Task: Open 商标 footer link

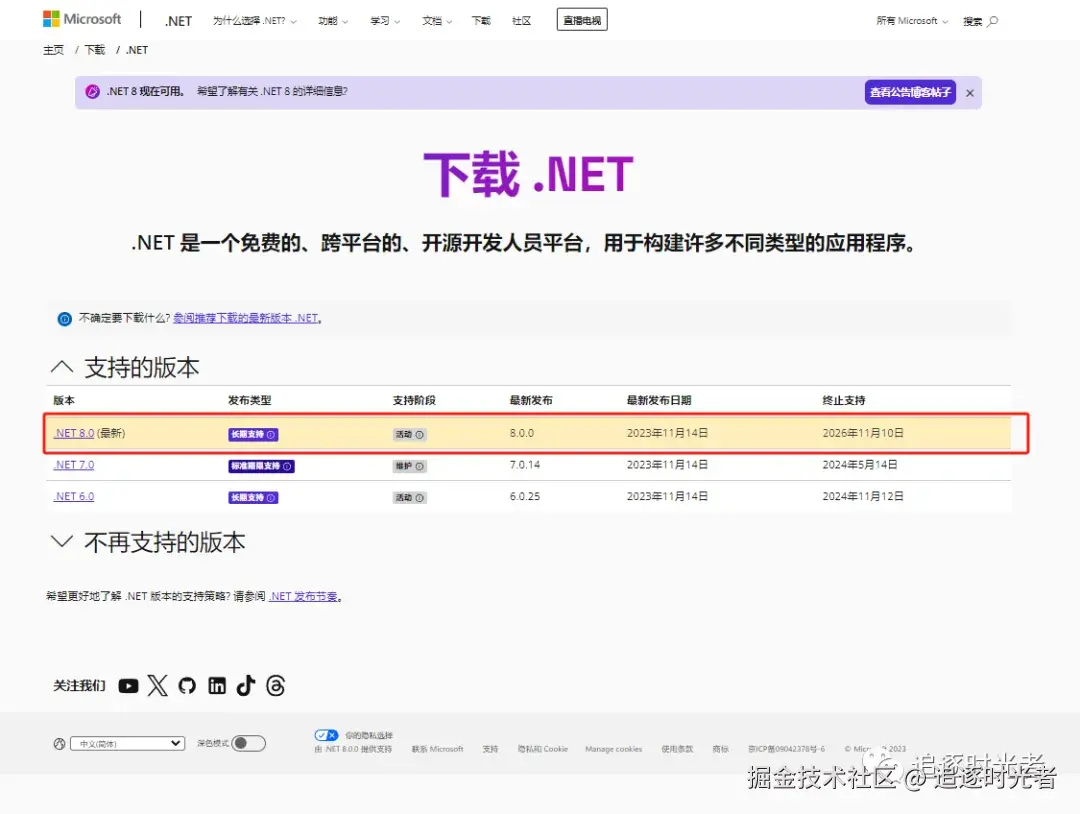Action: [720, 749]
